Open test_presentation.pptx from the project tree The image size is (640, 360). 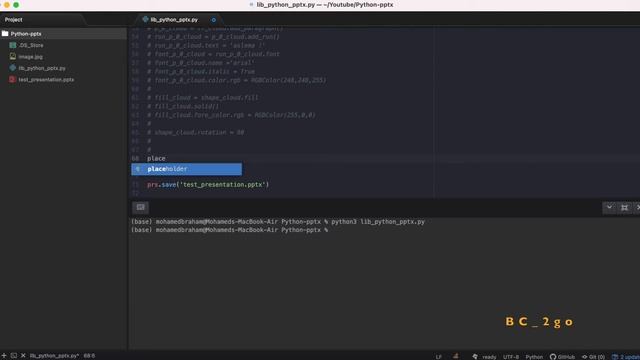pos(47,80)
